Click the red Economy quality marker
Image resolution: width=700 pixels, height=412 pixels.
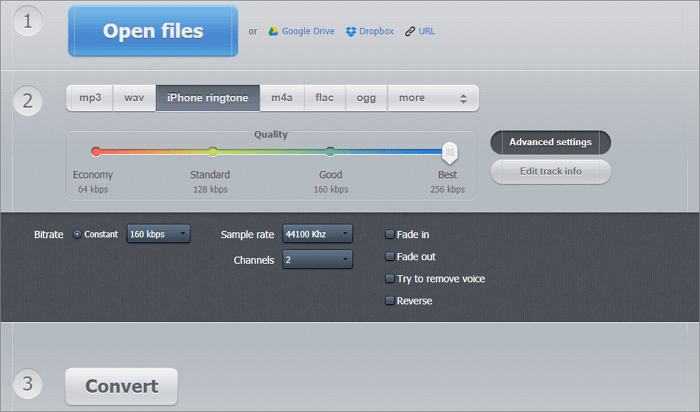[x=96, y=152]
